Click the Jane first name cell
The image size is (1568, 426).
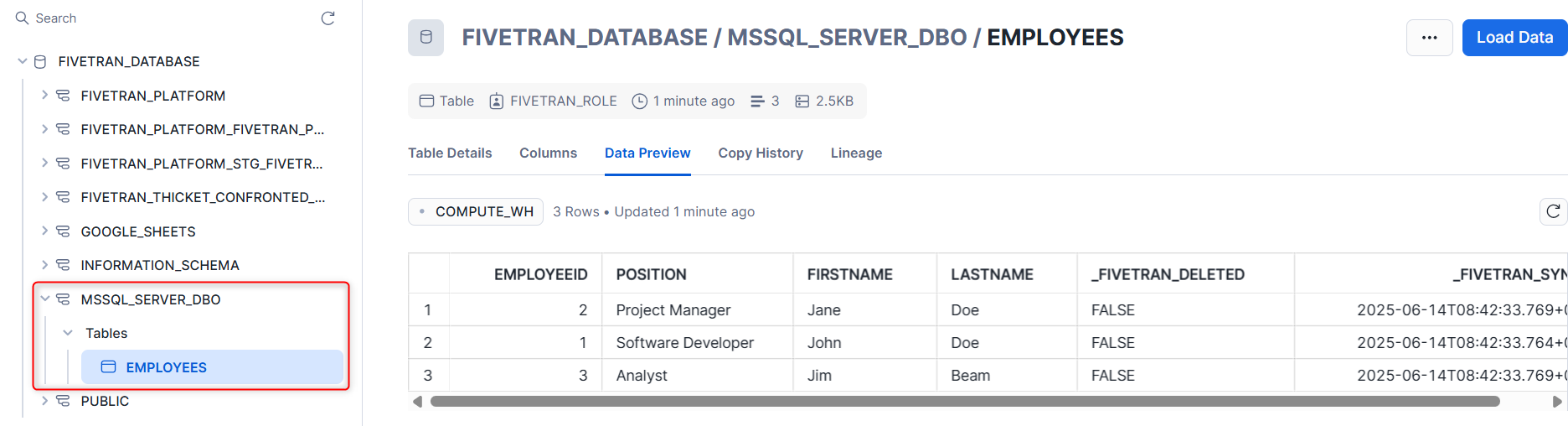pos(865,310)
